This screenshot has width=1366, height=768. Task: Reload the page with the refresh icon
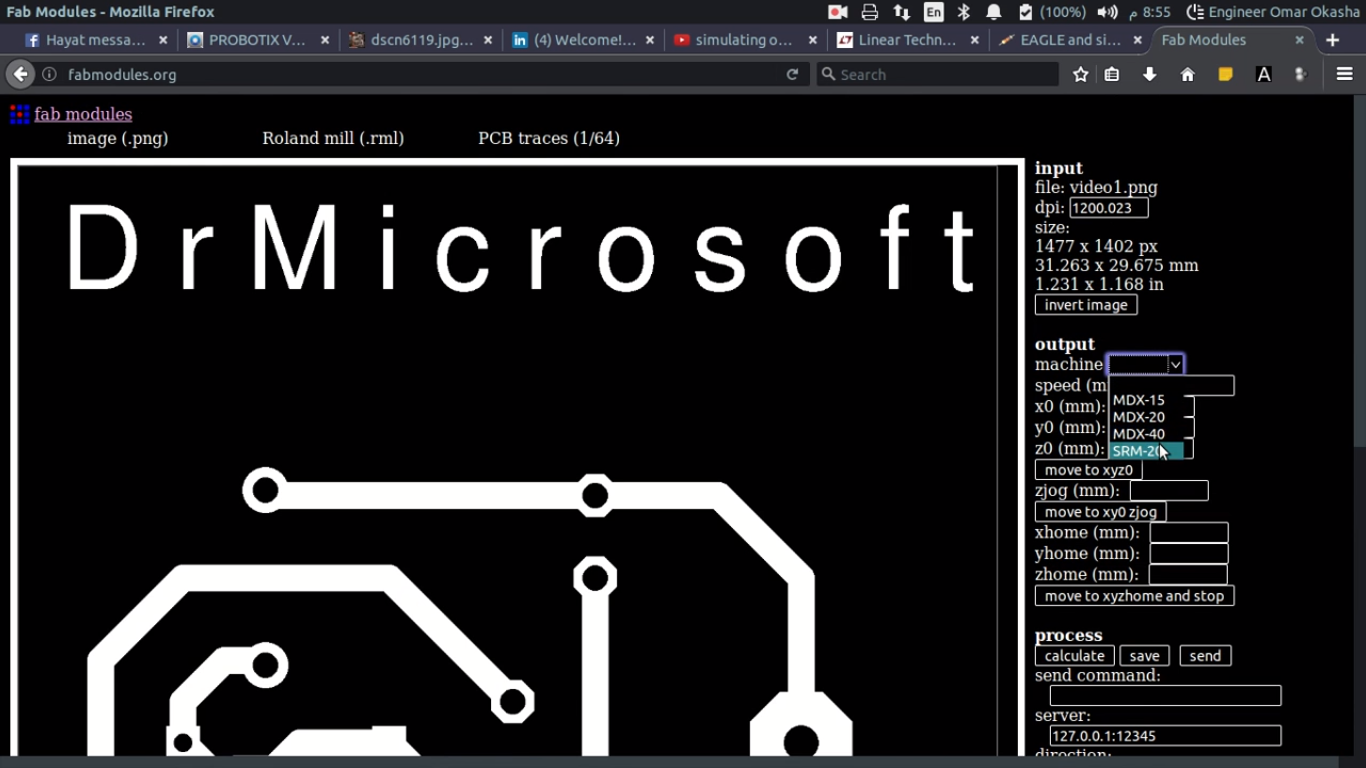[x=792, y=74]
